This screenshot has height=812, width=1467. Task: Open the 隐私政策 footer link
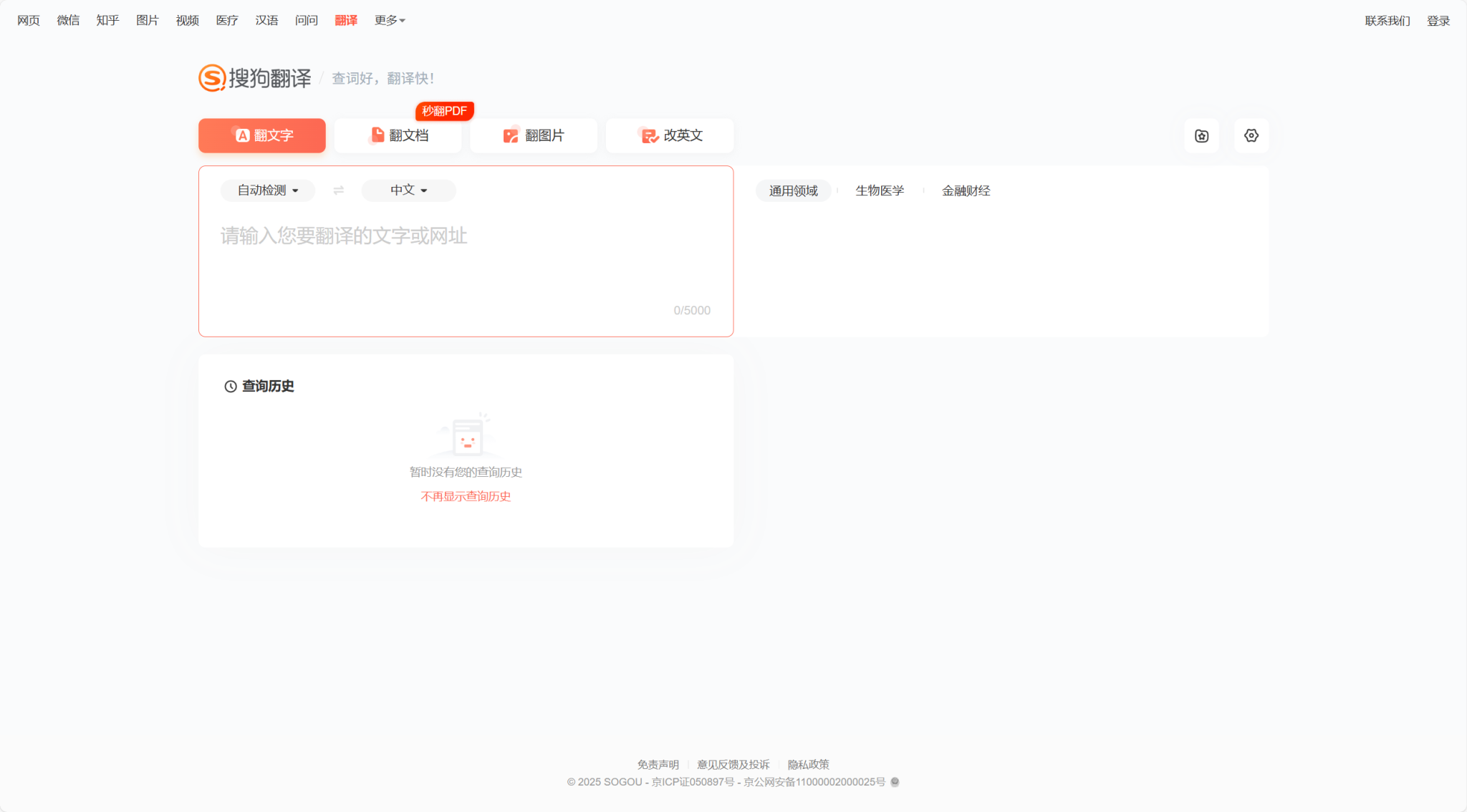click(x=808, y=764)
